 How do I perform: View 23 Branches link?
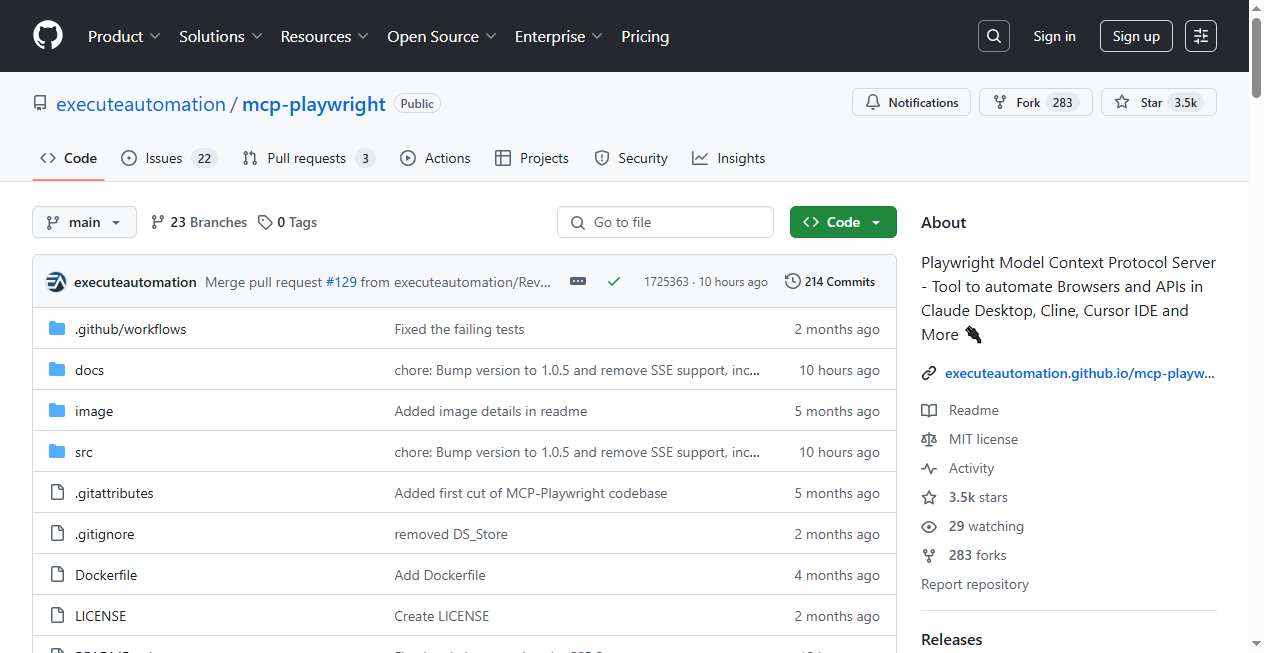(x=199, y=222)
